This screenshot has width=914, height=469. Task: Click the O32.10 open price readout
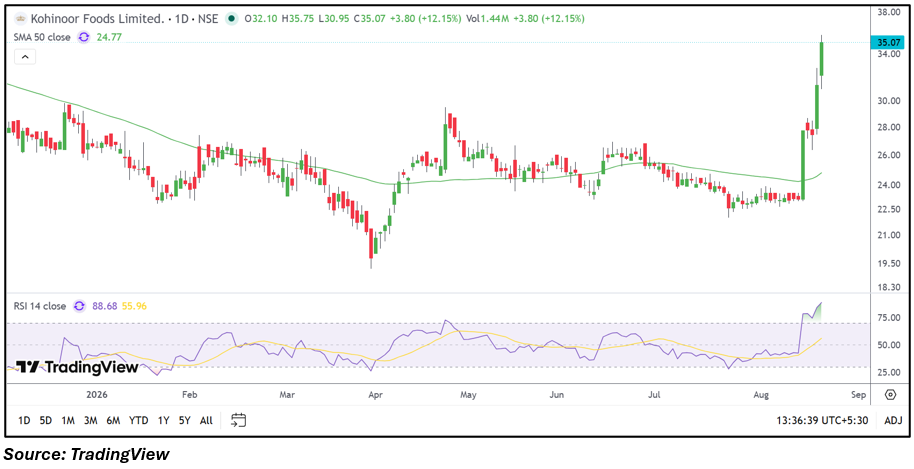[262, 19]
